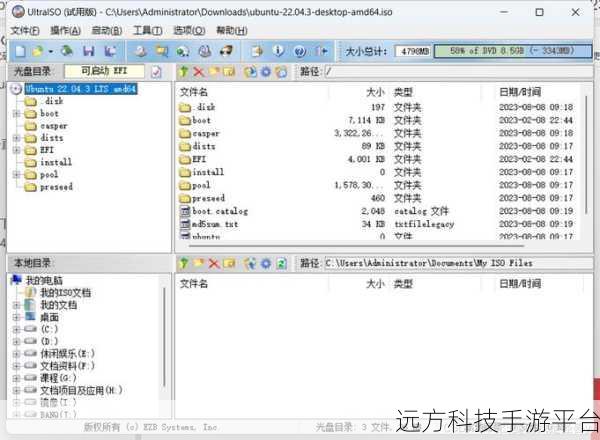Sort local list by 文件名 column header
The width and height of the screenshot is (600, 440).
click(x=194, y=284)
